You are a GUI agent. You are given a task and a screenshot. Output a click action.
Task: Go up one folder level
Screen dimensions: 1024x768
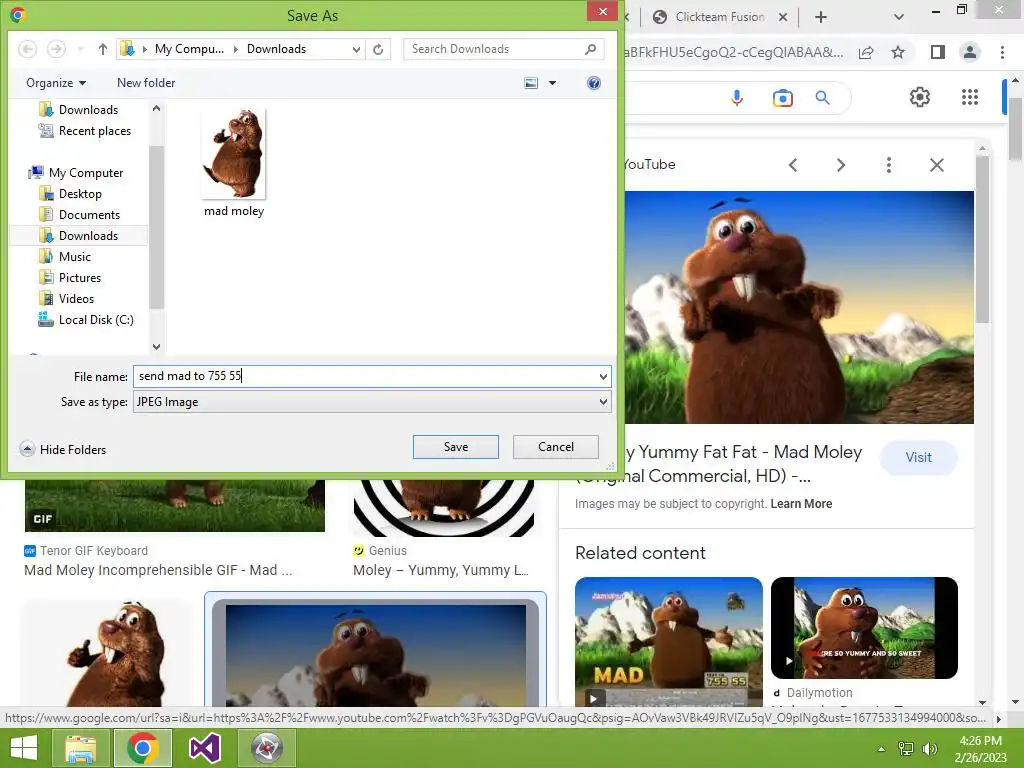(103, 49)
